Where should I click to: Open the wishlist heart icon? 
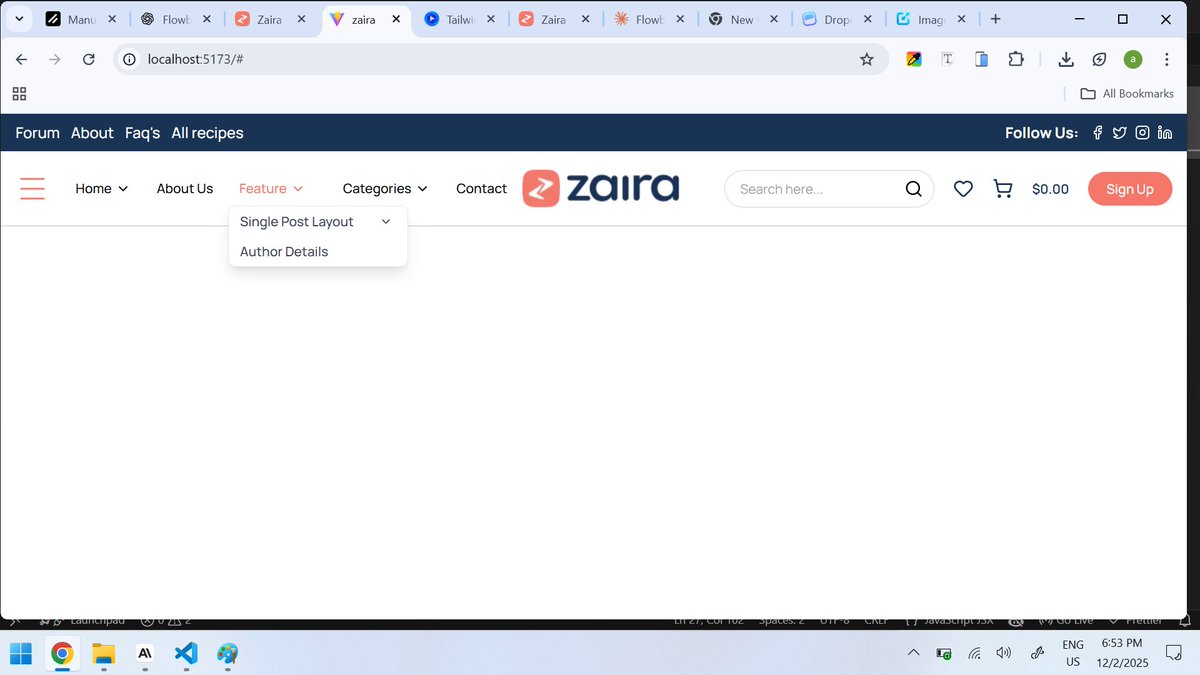coord(963,188)
